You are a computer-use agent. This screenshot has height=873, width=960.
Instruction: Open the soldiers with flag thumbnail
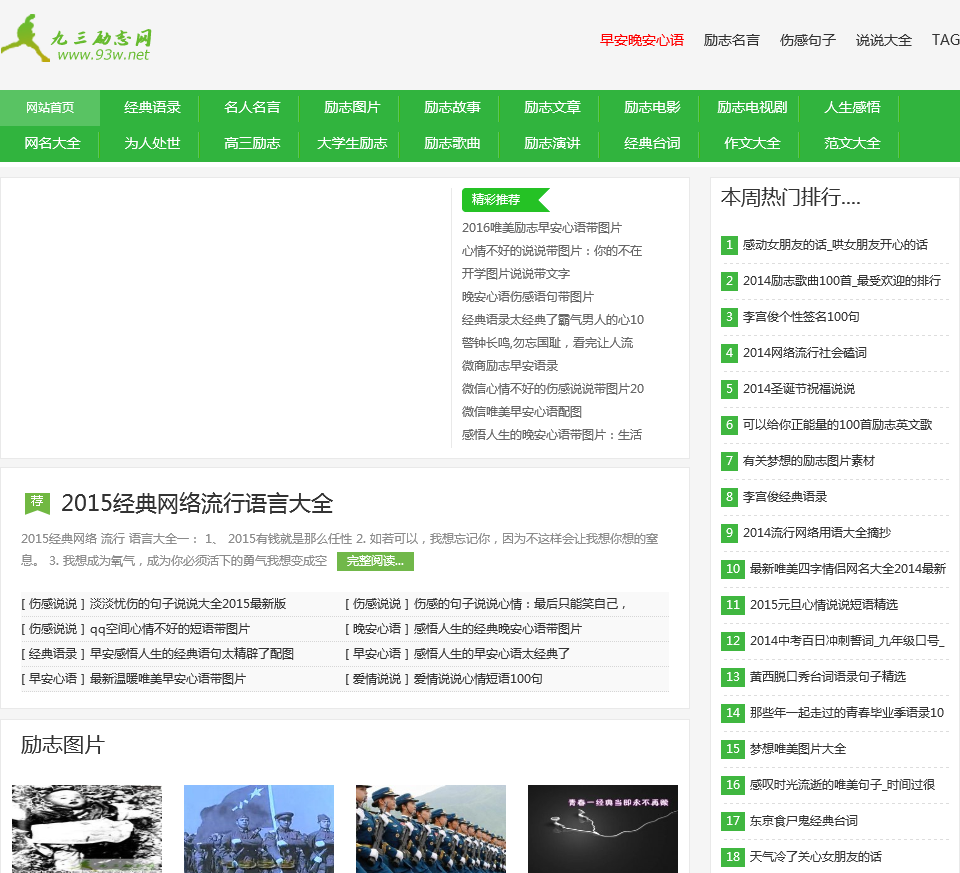click(x=259, y=829)
